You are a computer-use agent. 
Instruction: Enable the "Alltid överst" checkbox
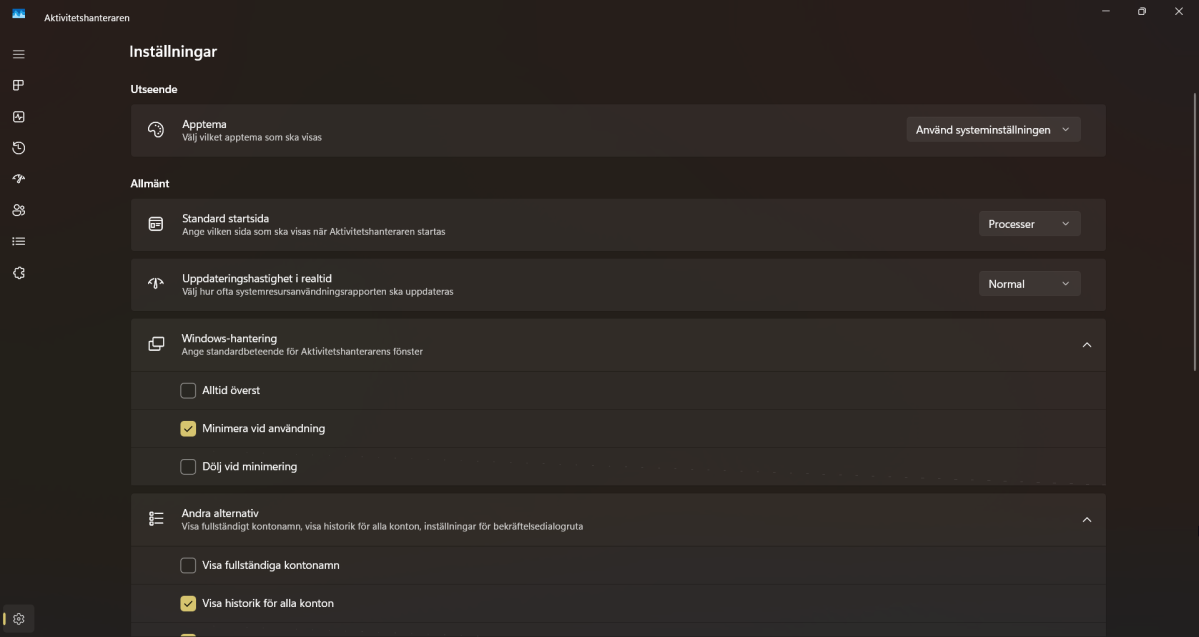pos(188,390)
